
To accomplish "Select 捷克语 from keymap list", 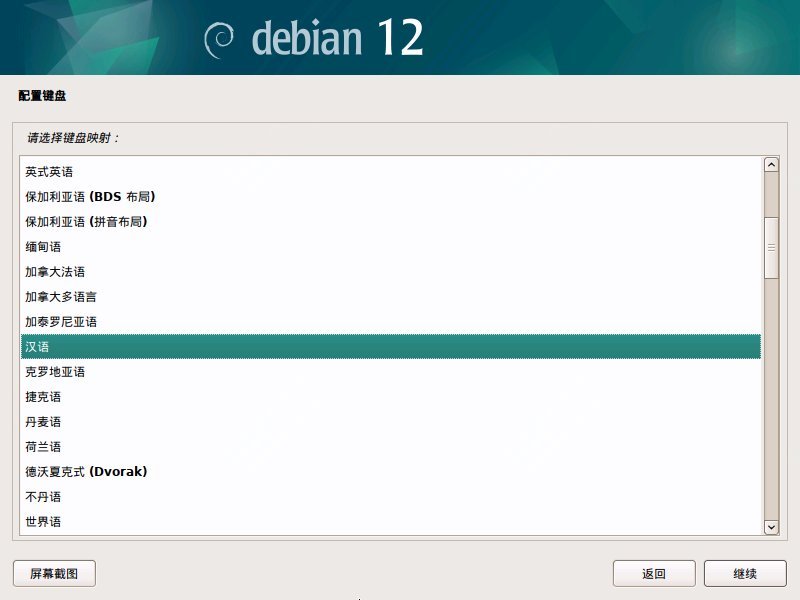I will click(43, 397).
